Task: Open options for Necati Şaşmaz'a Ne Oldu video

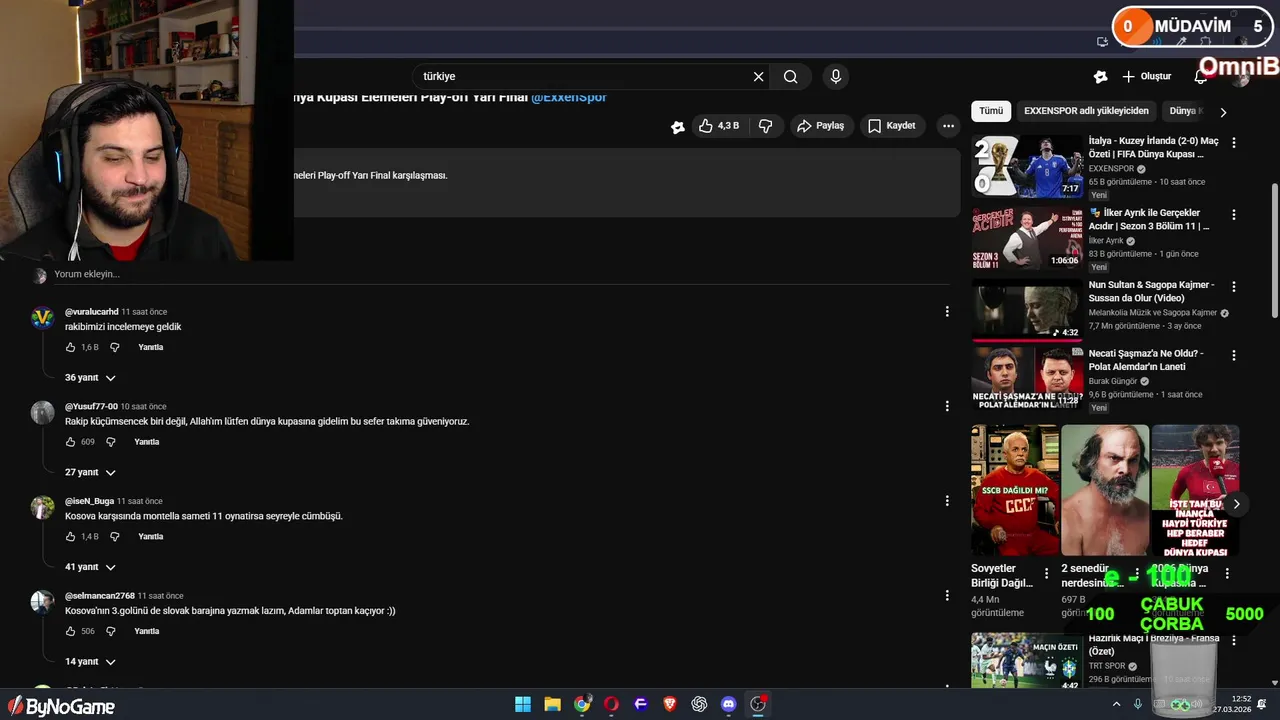Action: coord(1233,355)
